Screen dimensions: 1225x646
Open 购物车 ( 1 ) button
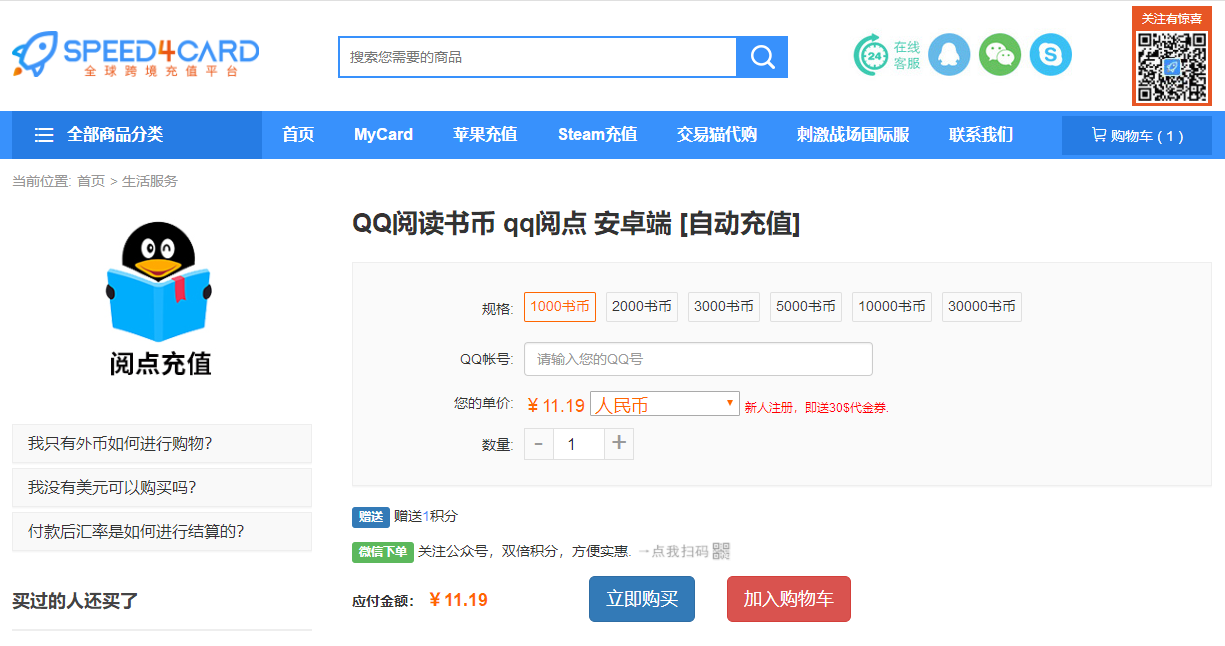1137,136
